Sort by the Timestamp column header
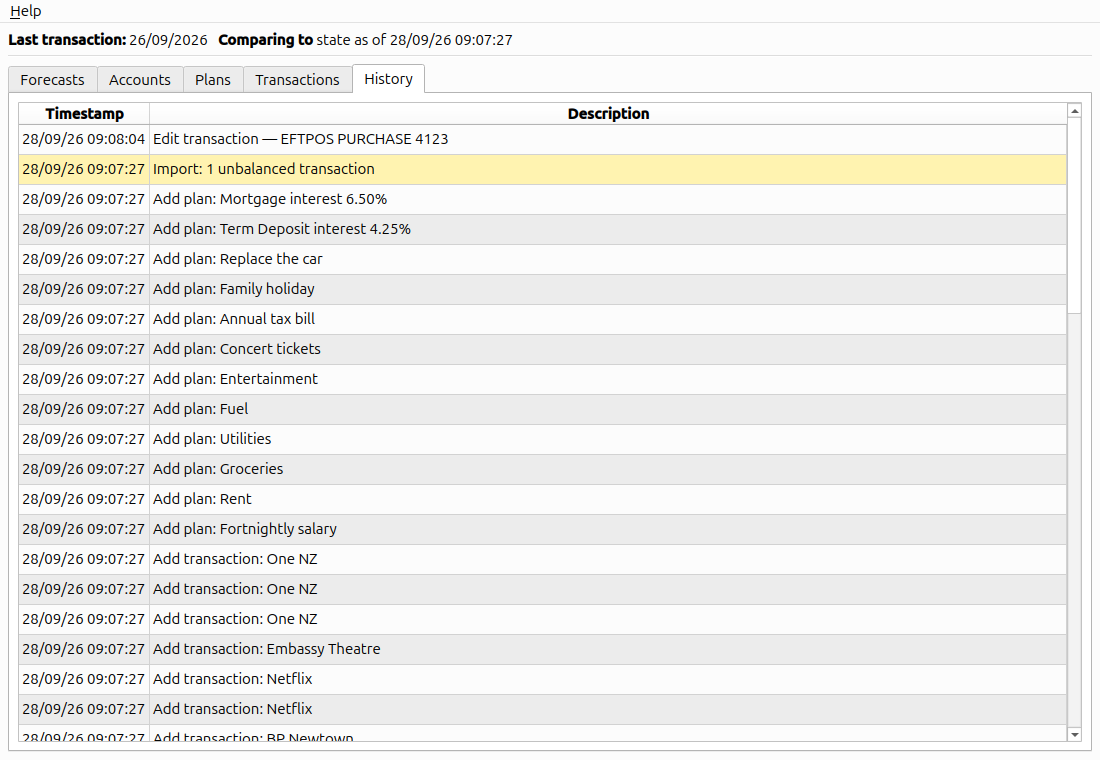This screenshot has height=760, width=1100. point(84,114)
